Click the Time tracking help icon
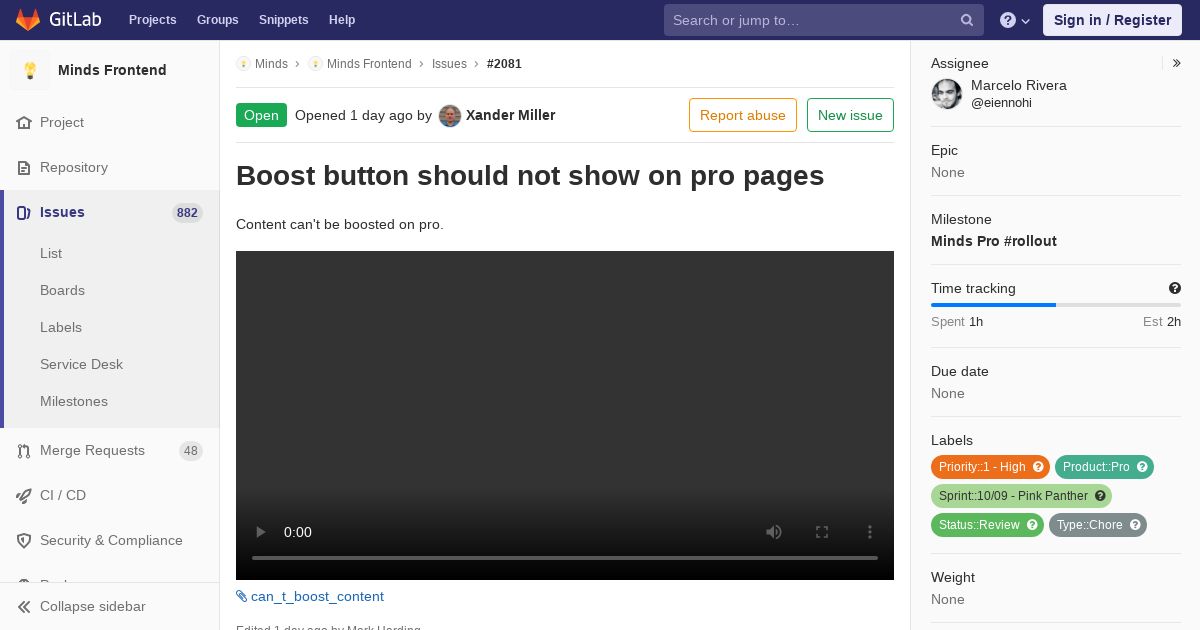 (x=1175, y=288)
